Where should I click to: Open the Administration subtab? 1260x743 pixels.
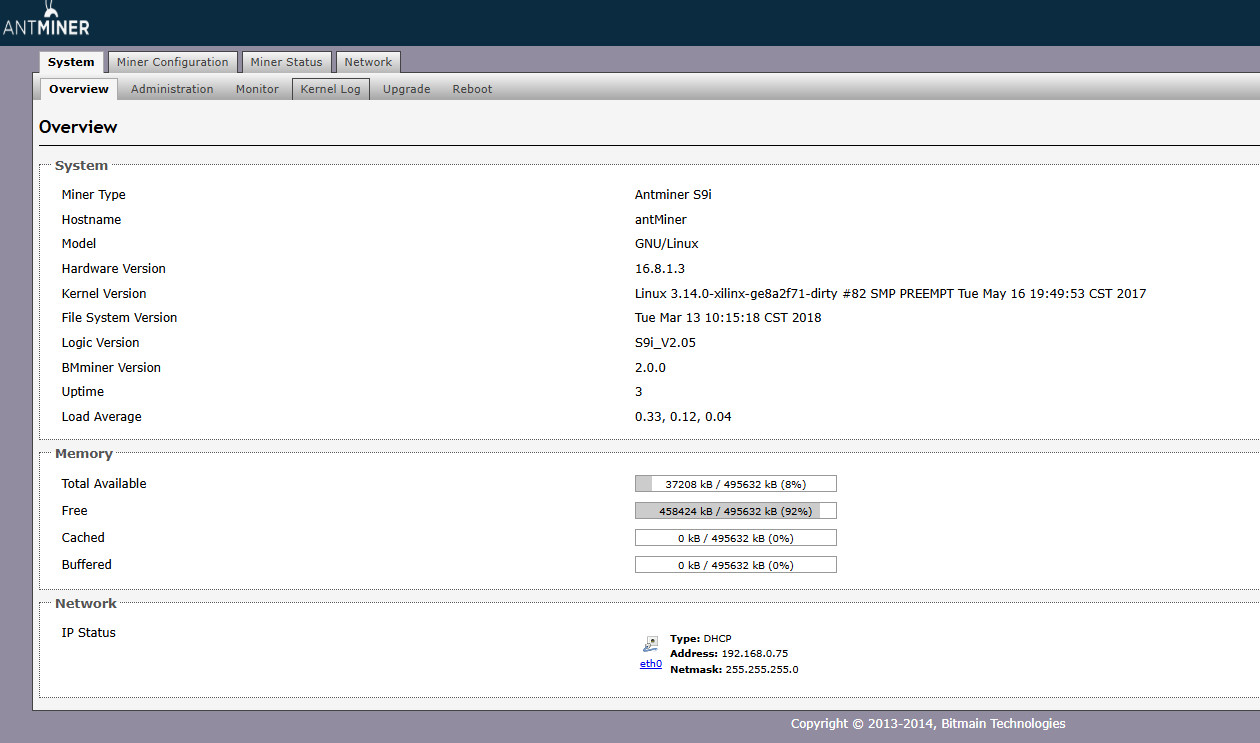click(172, 89)
